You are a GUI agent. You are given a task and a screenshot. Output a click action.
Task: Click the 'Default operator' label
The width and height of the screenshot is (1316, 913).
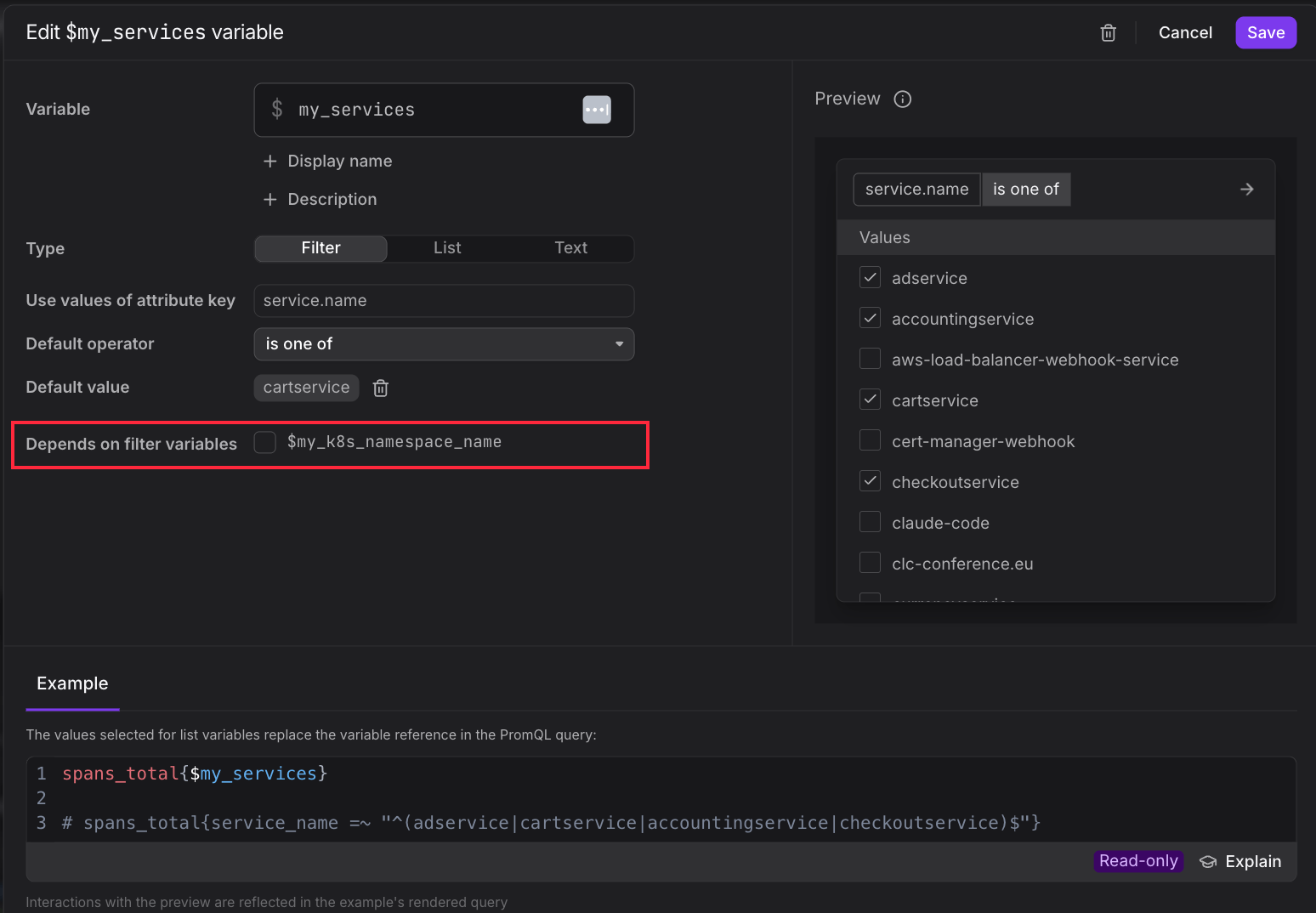click(x=89, y=344)
